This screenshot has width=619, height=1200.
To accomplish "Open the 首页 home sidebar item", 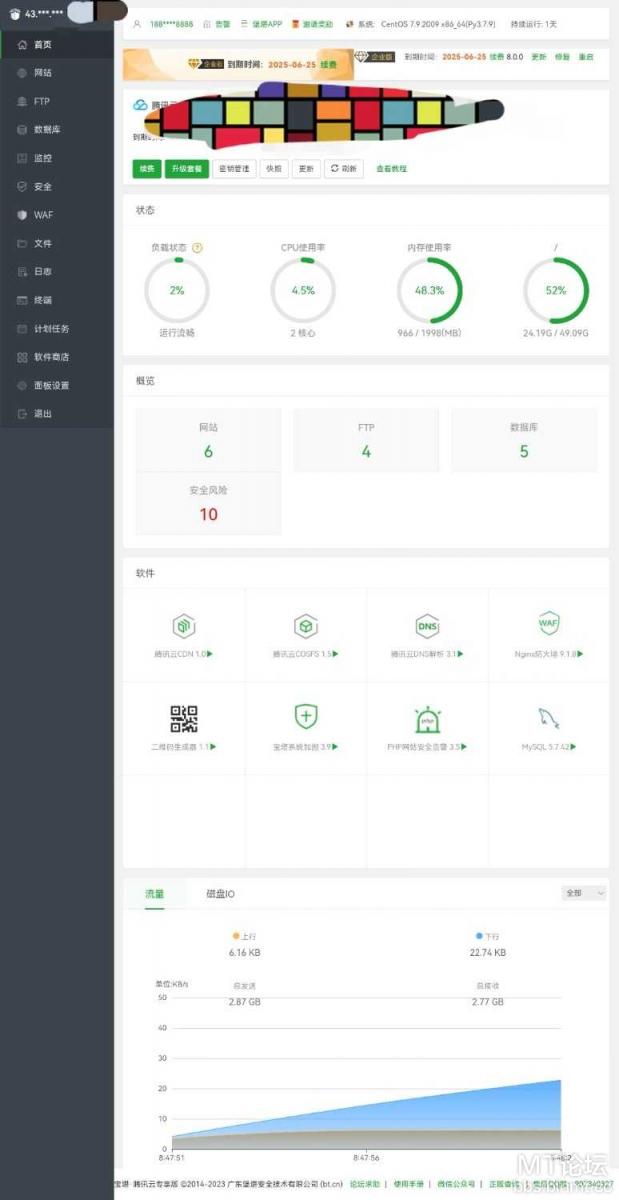I will 57,44.
